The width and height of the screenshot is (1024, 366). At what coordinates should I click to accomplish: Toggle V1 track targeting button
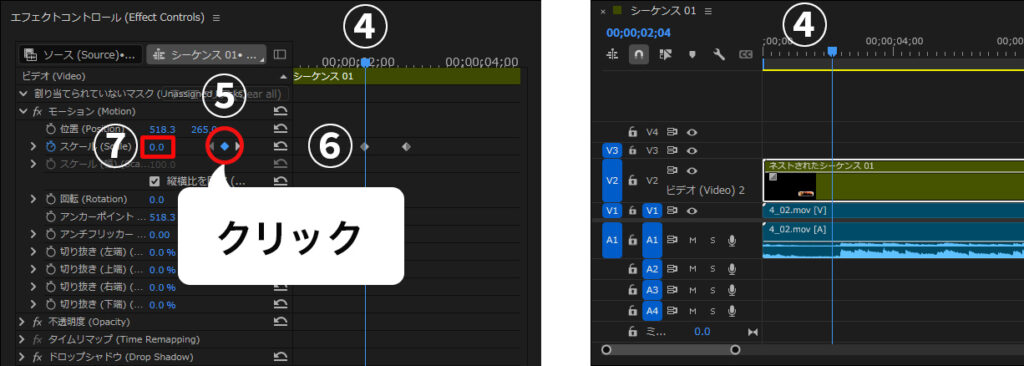tap(652, 210)
